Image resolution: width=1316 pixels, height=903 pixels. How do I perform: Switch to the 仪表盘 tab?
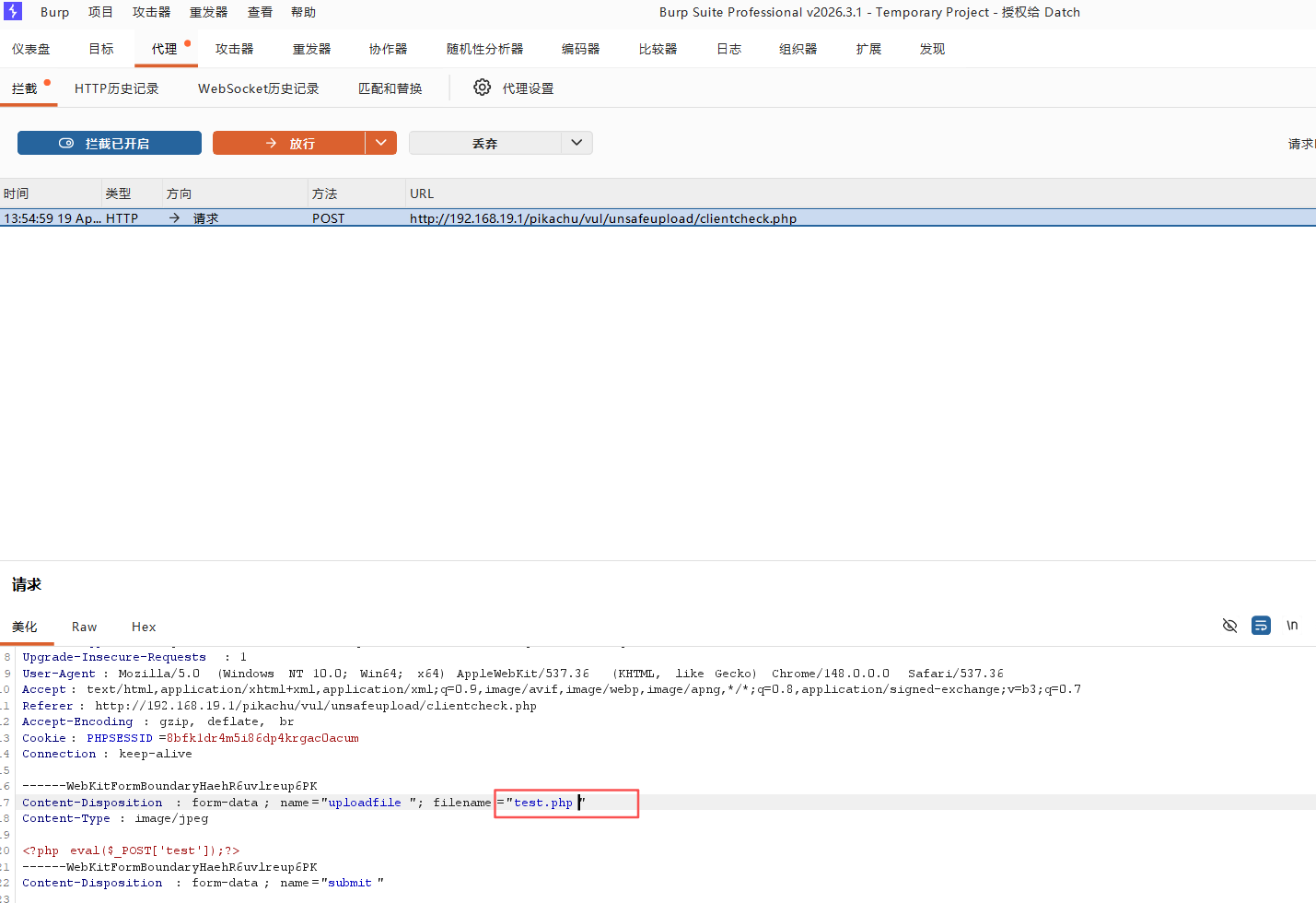[31, 49]
